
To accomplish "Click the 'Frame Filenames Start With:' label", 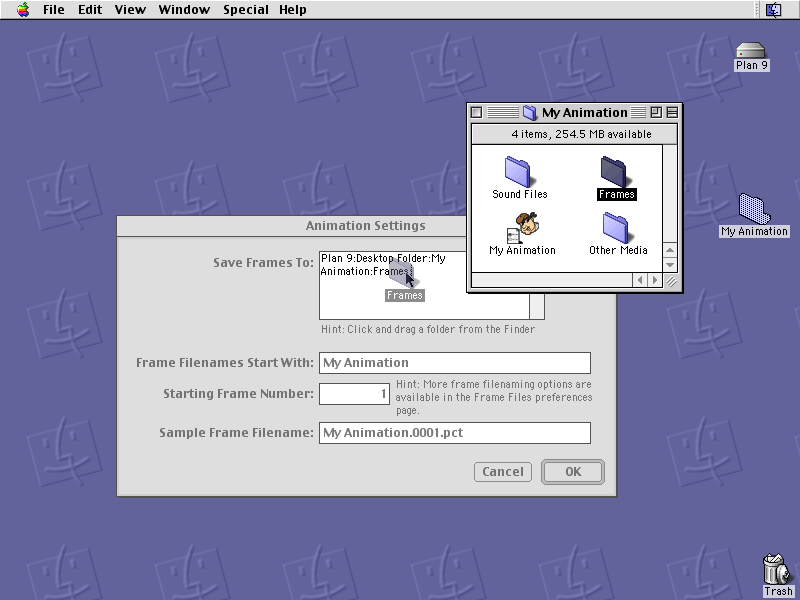I will pyautogui.click(x=224, y=363).
